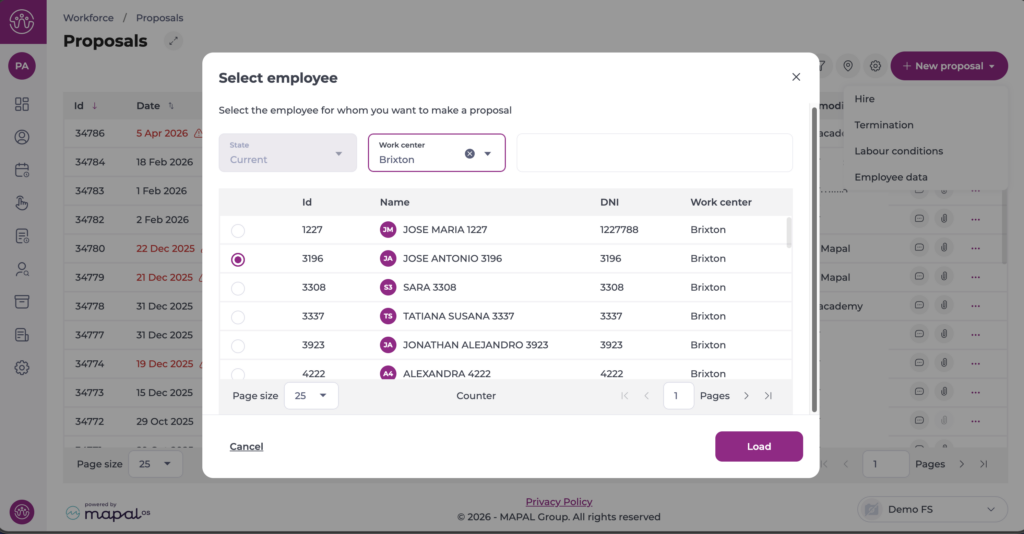Click the Load button
This screenshot has width=1024, height=534.
click(x=758, y=446)
